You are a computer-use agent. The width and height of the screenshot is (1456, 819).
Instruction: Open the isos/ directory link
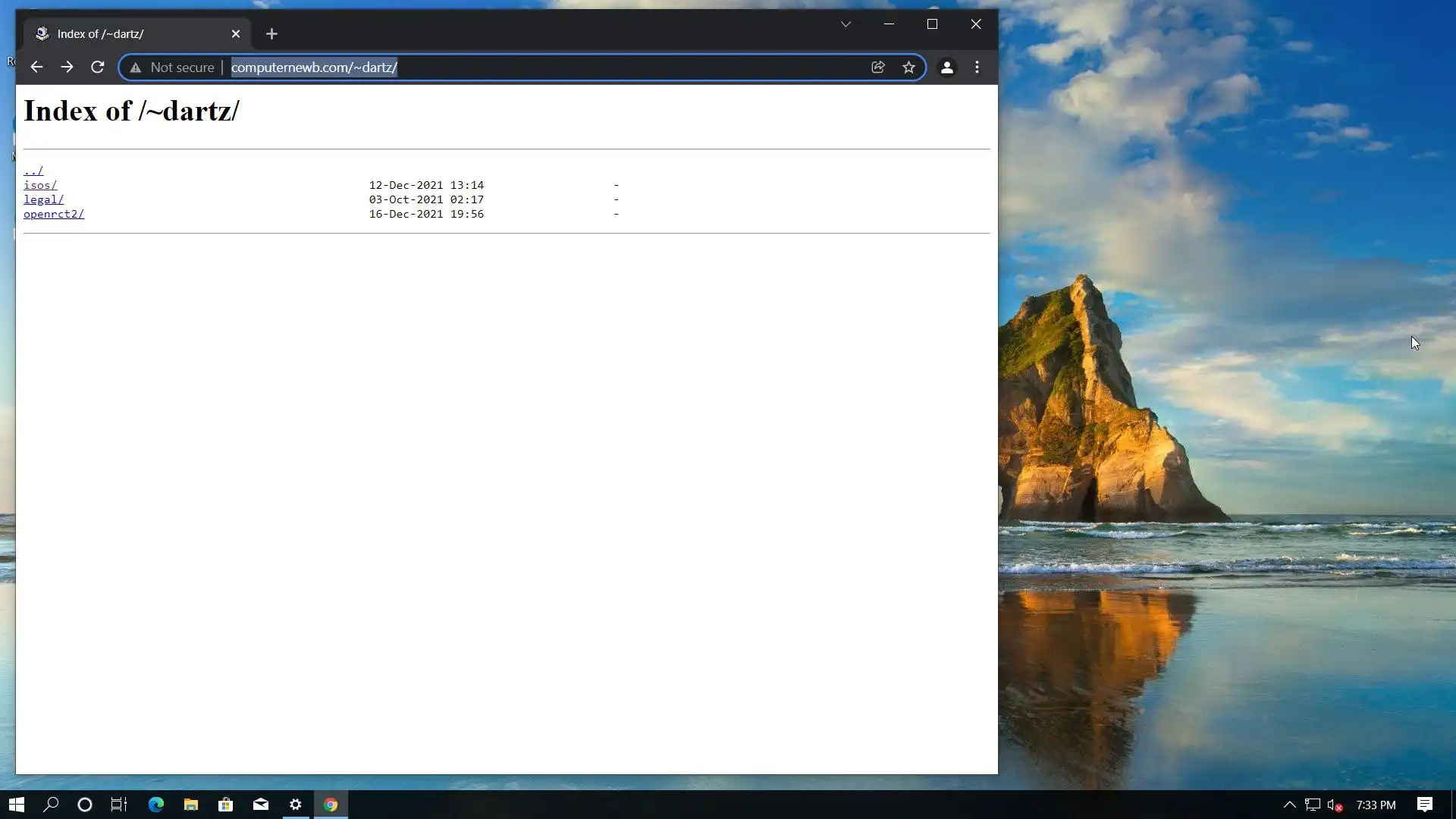point(40,185)
